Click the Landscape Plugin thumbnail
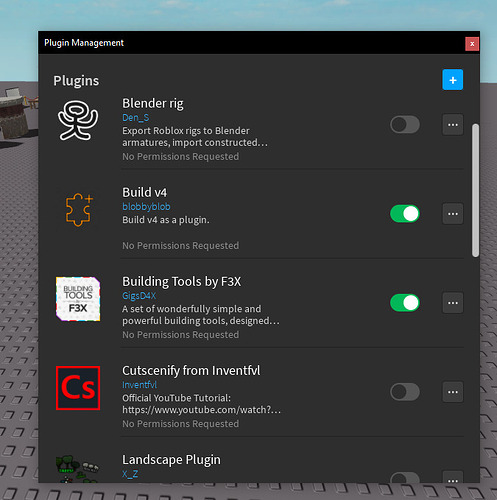Viewport: 497px width, 500px height. pyautogui.click(x=78, y=469)
